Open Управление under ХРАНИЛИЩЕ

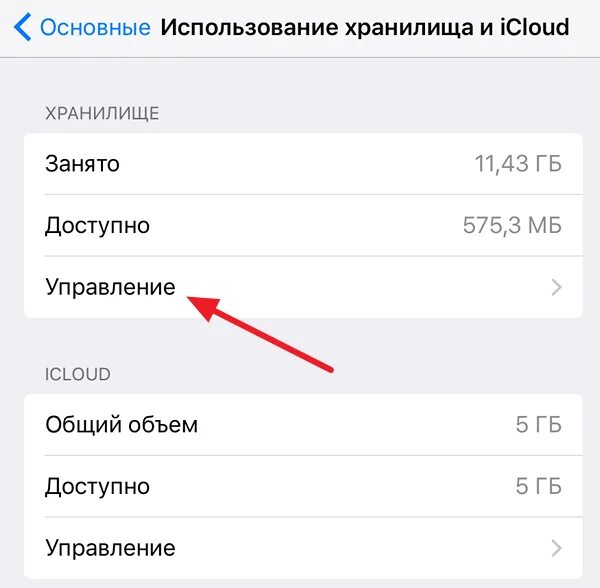(x=303, y=287)
